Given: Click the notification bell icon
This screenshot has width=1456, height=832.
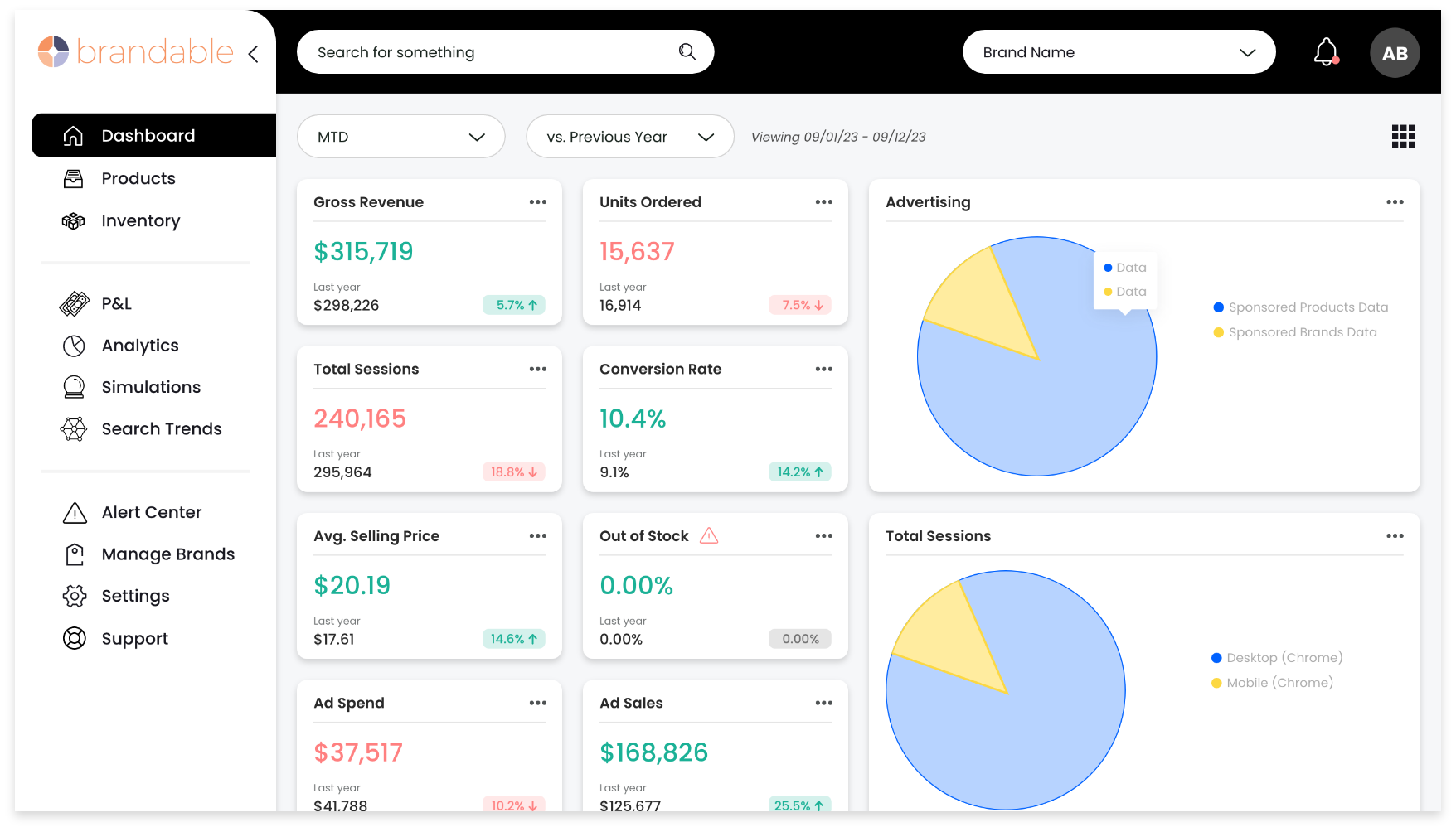Looking at the screenshot, I should (1326, 52).
